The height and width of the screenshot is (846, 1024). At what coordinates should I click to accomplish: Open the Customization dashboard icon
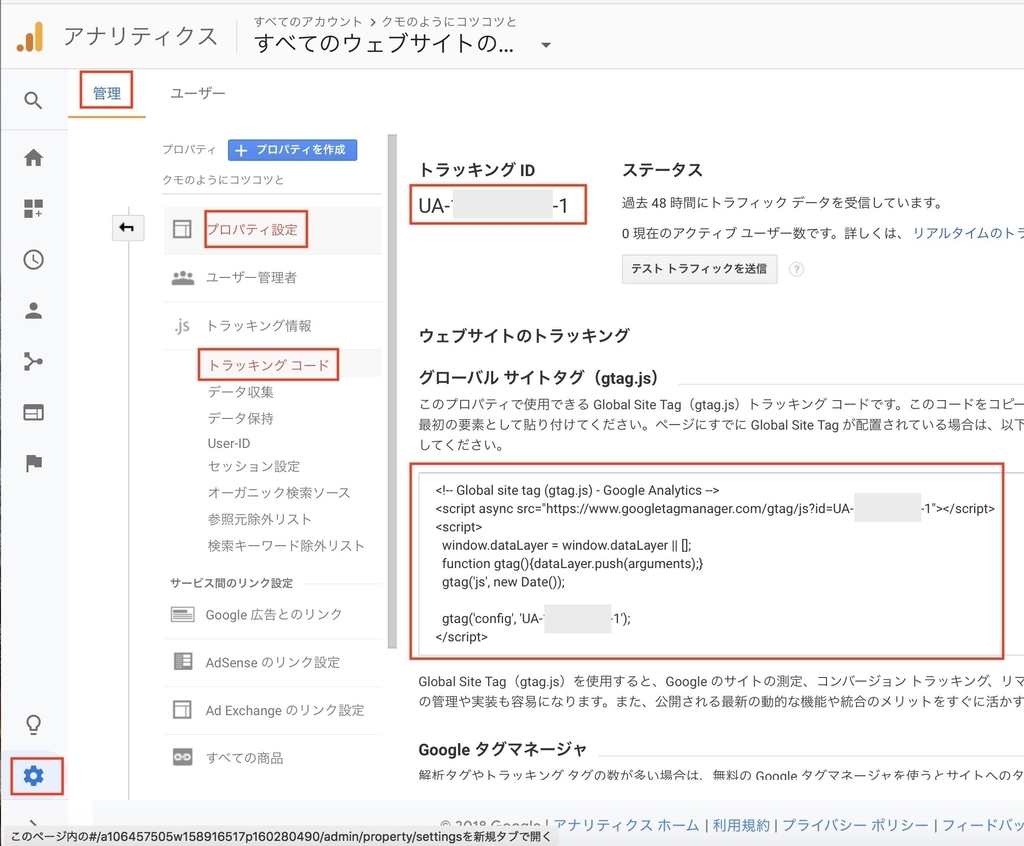(33, 208)
